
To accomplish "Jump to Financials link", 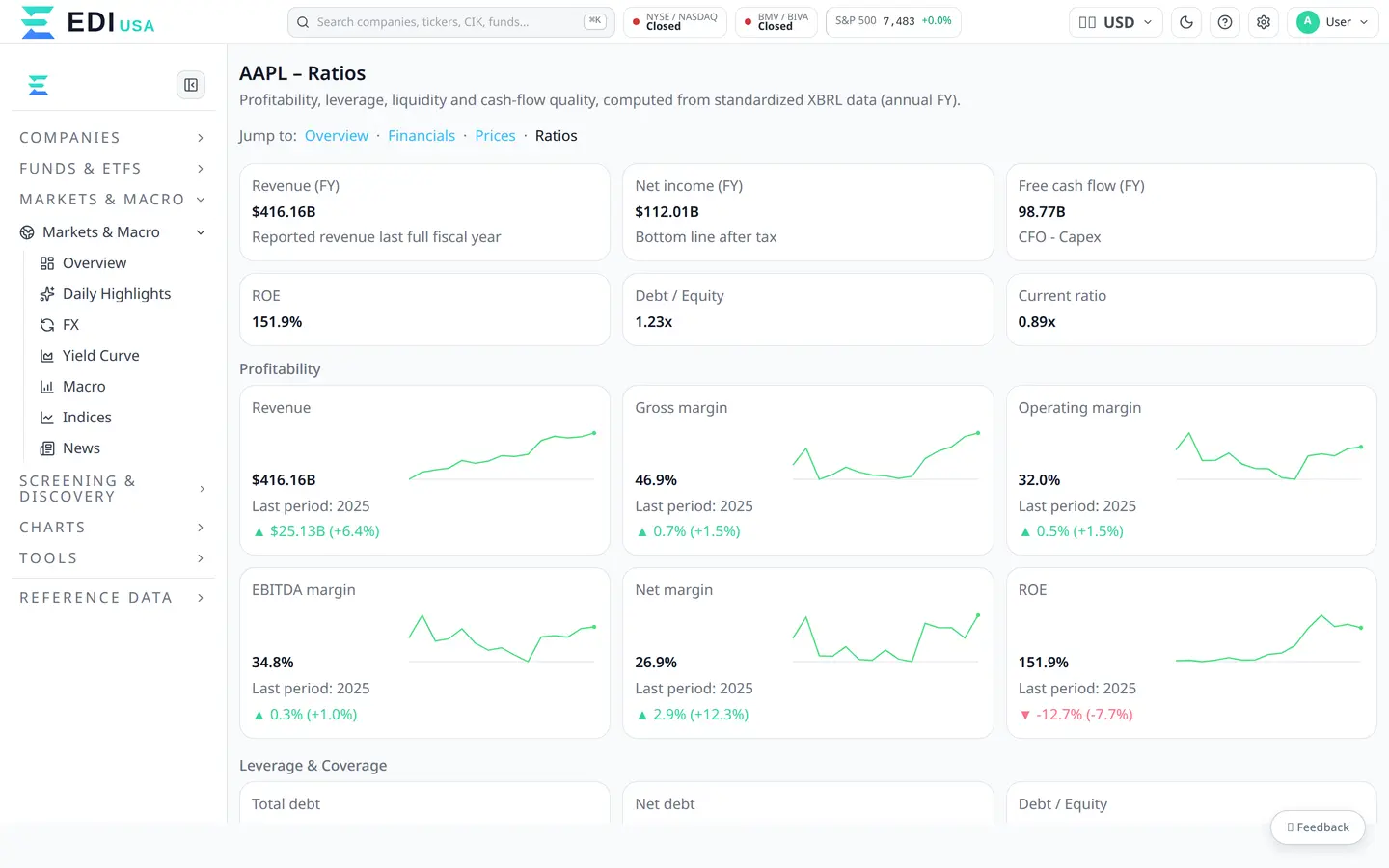I will pos(422,136).
